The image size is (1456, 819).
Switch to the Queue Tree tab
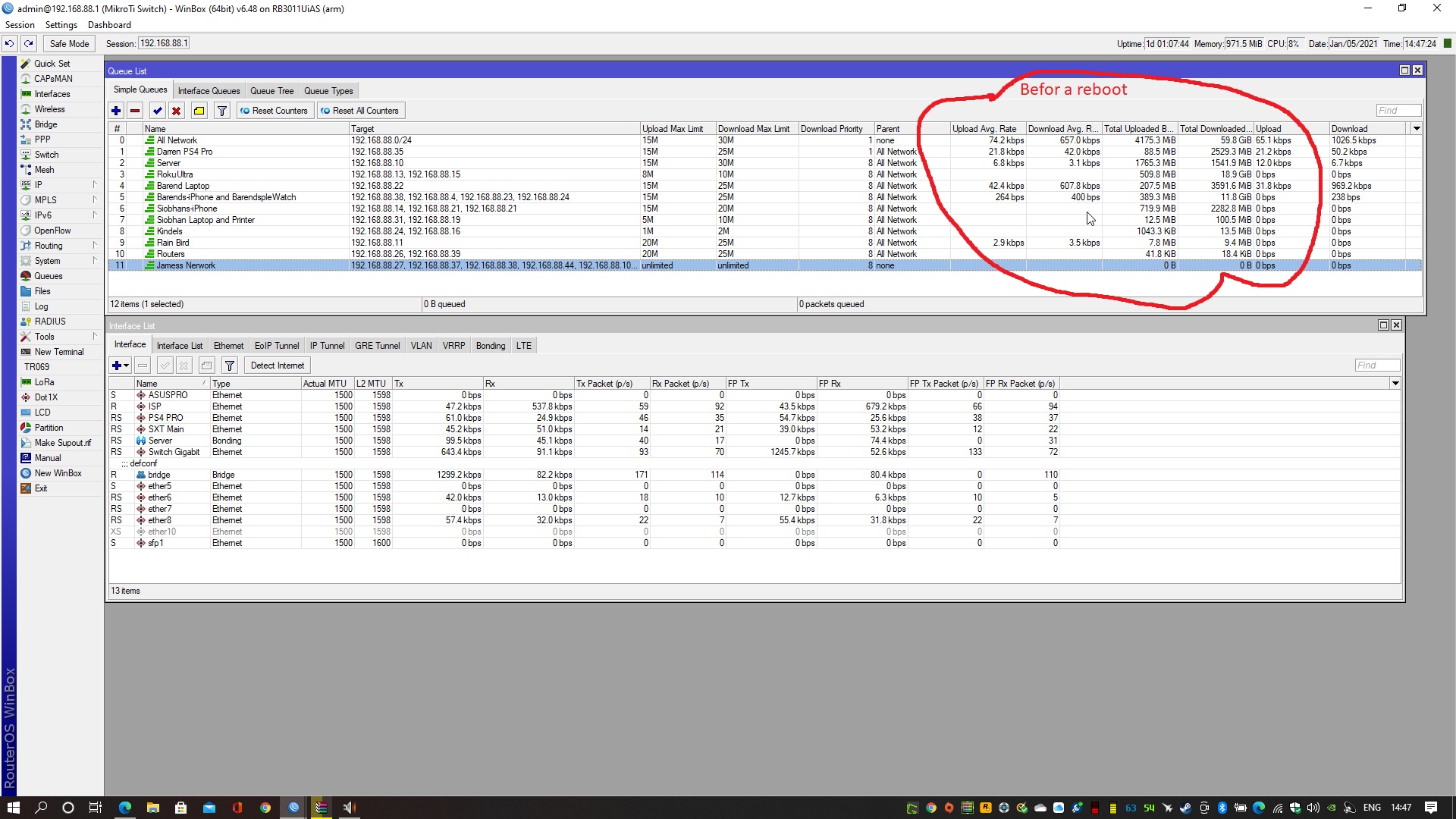(x=271, y=90)
